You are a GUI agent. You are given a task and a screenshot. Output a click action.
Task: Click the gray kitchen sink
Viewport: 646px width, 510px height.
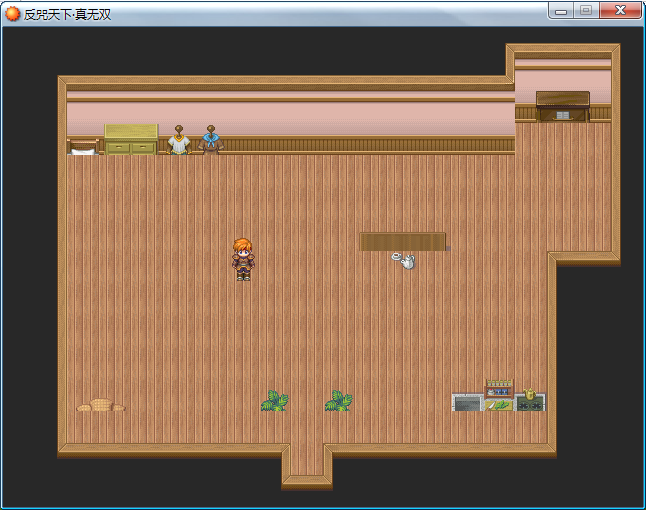click(x=468, y=402)
